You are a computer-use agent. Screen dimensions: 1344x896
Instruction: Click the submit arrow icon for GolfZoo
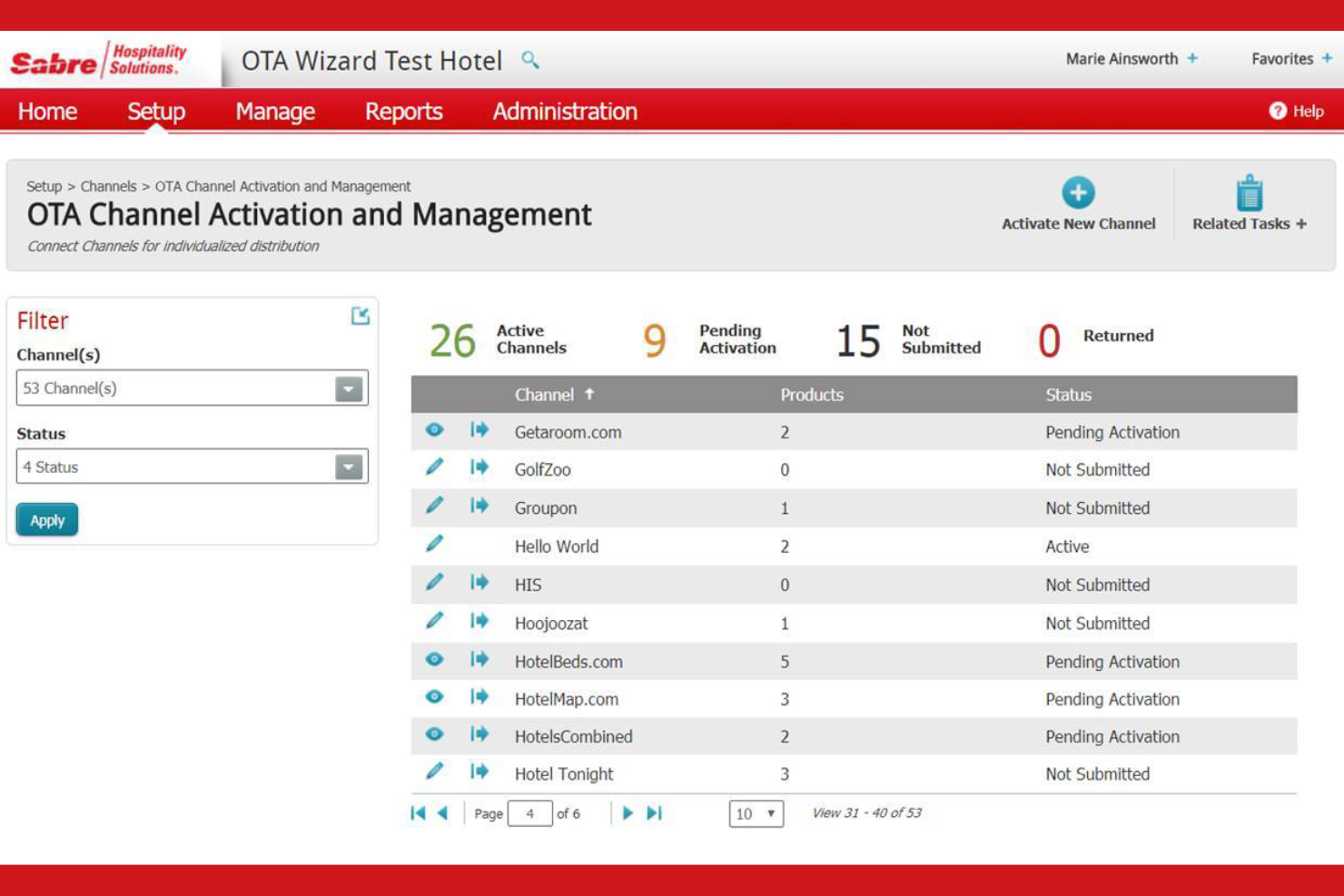479,468
